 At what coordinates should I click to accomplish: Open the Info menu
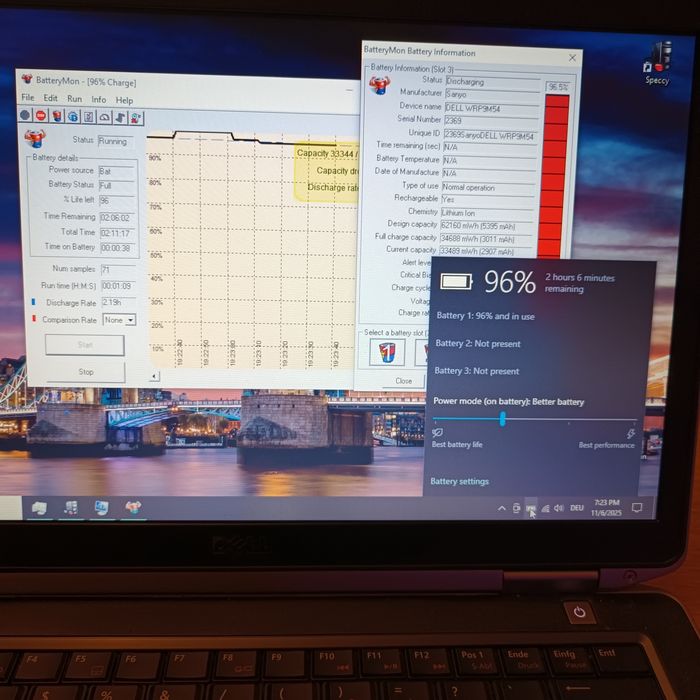[99, 100]
